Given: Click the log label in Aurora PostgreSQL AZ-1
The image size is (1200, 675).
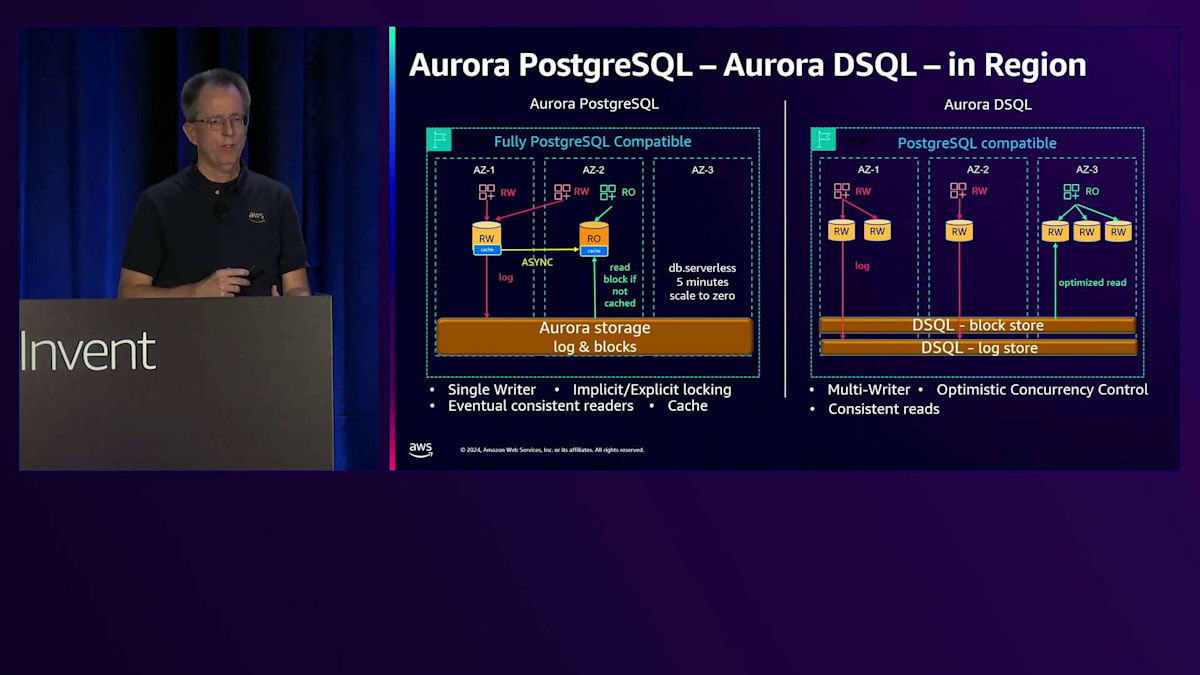Looking at the screenshot, I should 506,277.
